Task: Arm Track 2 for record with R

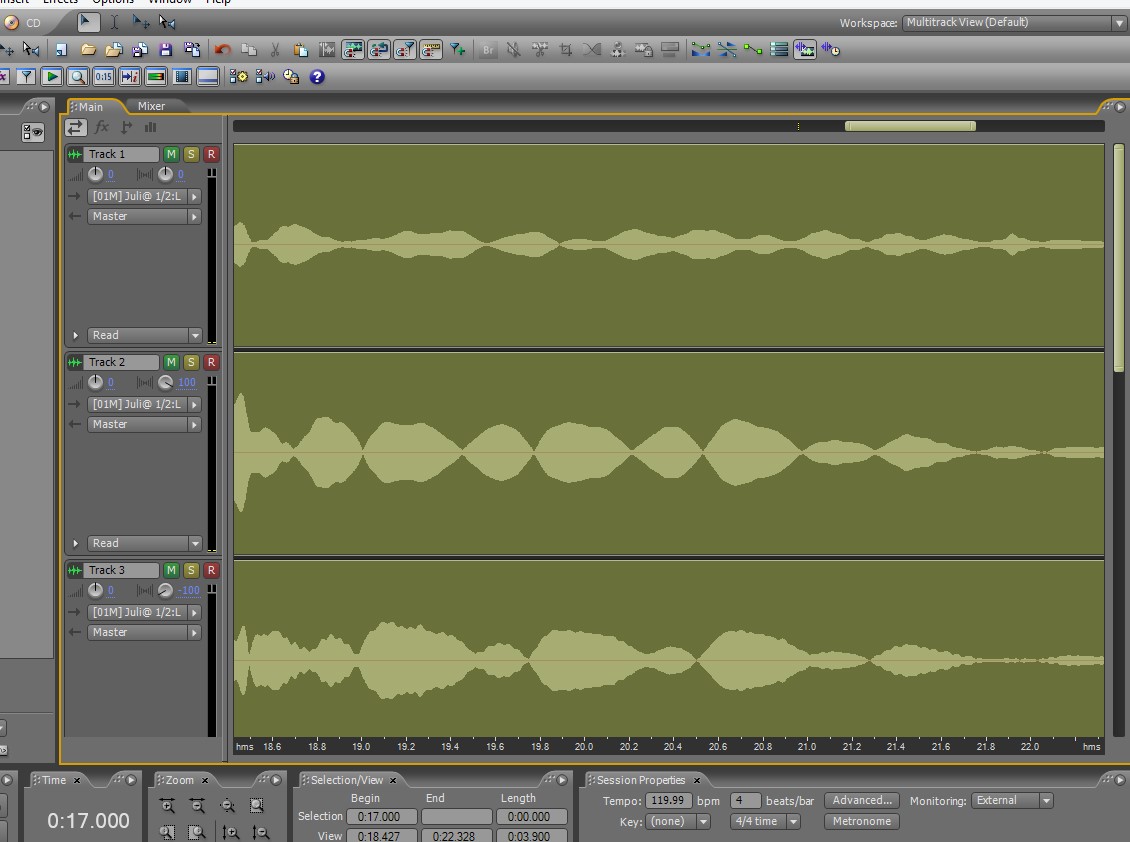Action: tap(211, 362)
